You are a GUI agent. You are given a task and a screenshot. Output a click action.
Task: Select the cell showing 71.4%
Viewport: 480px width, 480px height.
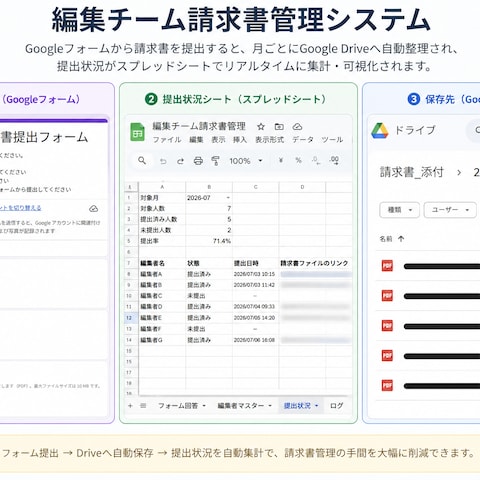pos(209,241)
